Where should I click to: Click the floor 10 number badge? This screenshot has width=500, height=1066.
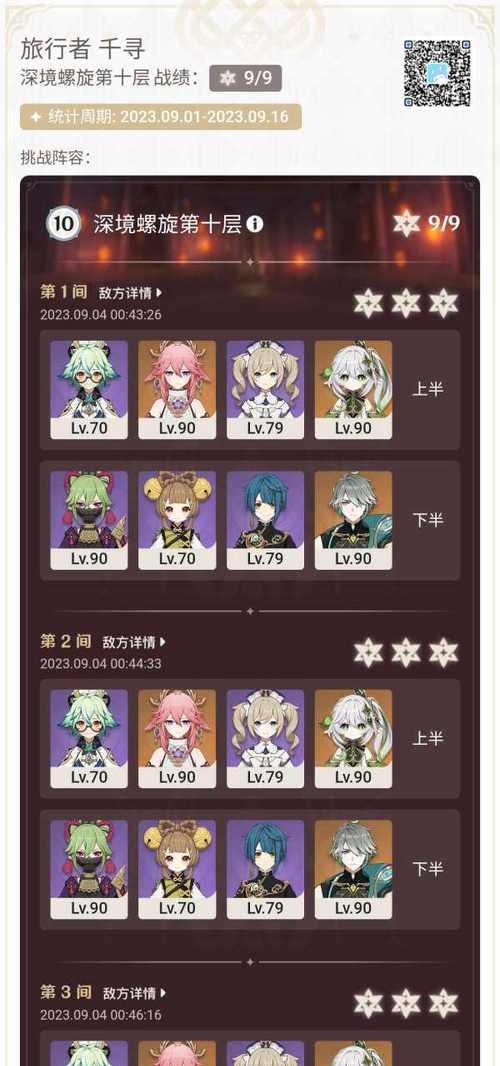[x=63, y=224]
